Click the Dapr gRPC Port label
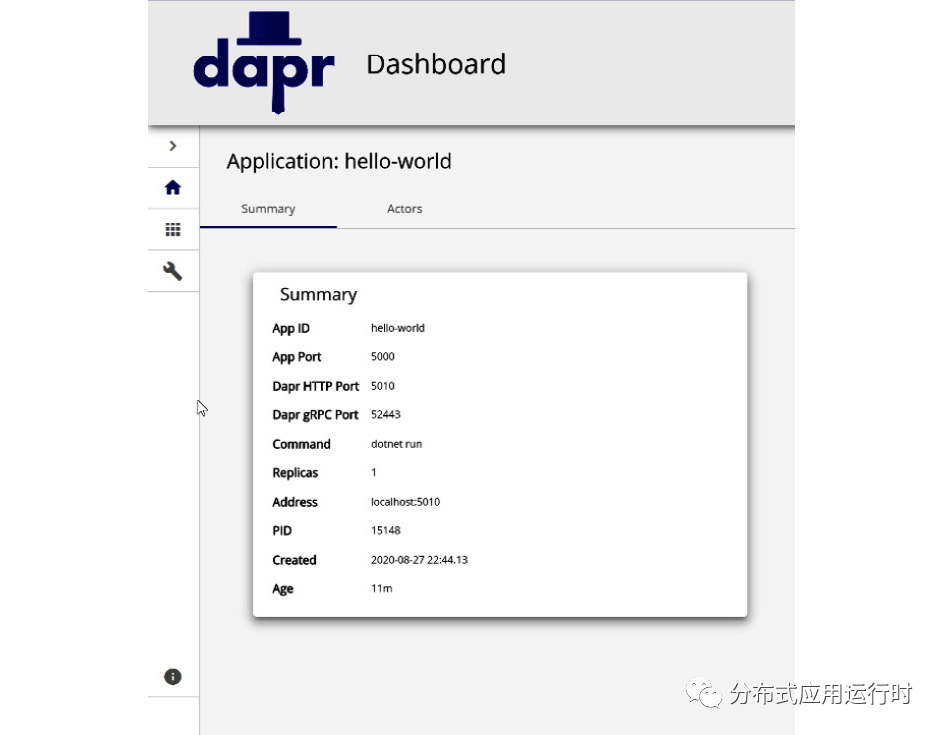Image resolution: width=943 pixels, height=735 pixels. click(x=315, y=415)
